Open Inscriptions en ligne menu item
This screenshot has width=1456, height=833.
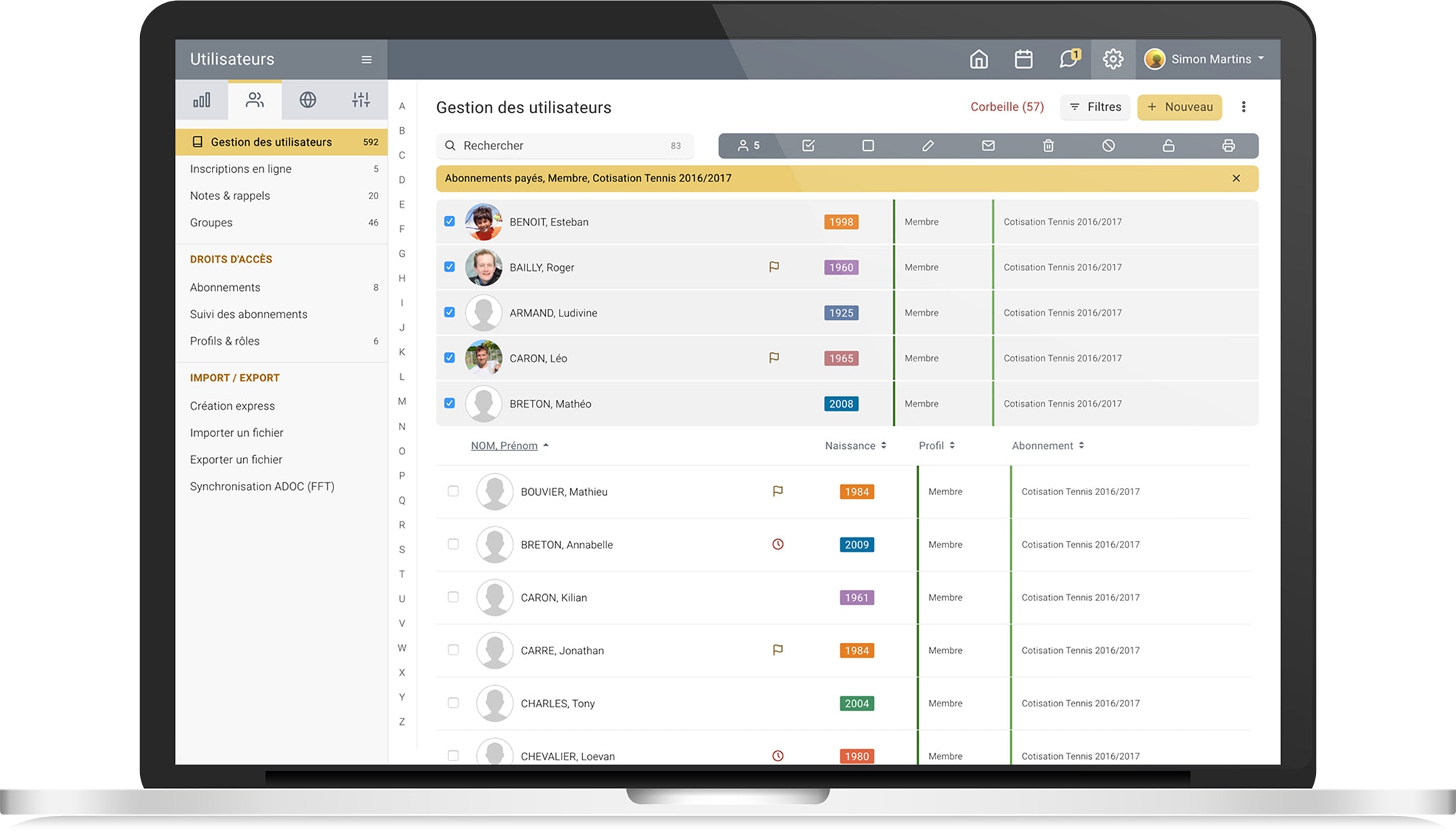240,169
